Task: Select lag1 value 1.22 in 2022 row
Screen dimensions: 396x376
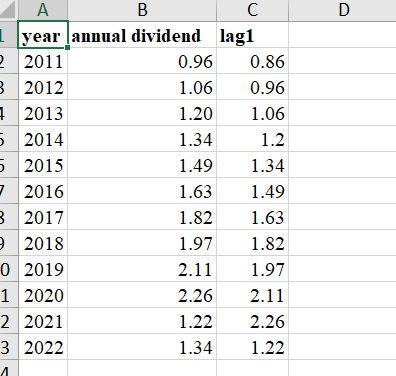Action: [x=252, y=347]
